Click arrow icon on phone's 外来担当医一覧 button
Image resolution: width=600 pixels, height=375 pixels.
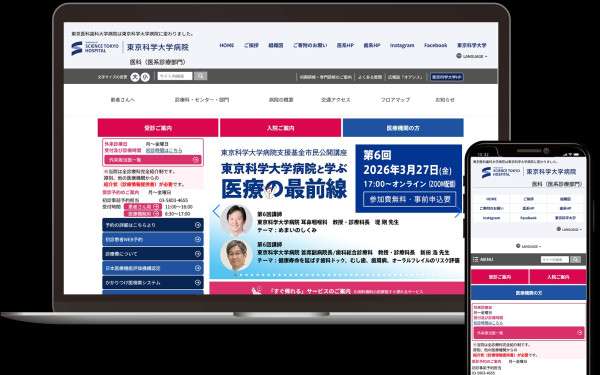coord(580,333)
